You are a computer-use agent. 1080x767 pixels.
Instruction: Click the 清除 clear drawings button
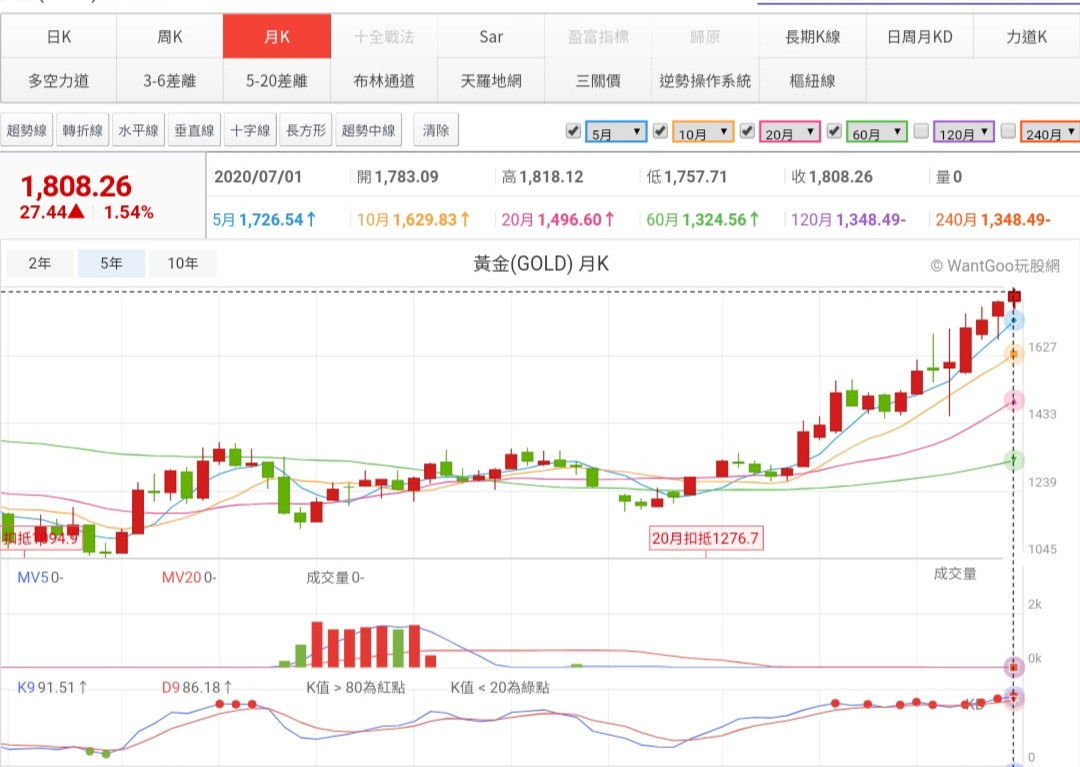[436, 131]
